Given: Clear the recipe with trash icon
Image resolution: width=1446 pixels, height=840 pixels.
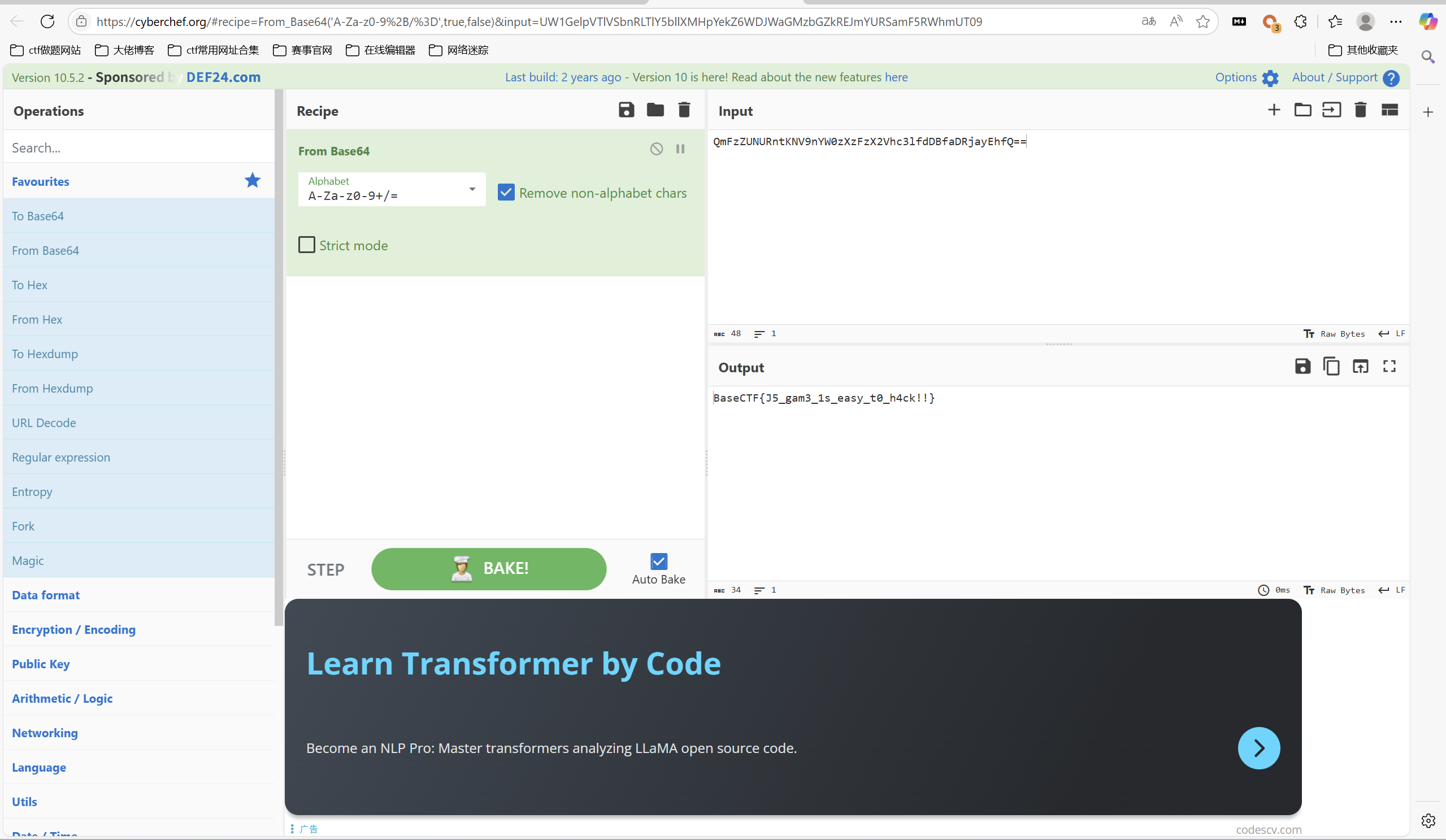Looking at the screenshot, I should click(684, 110).
